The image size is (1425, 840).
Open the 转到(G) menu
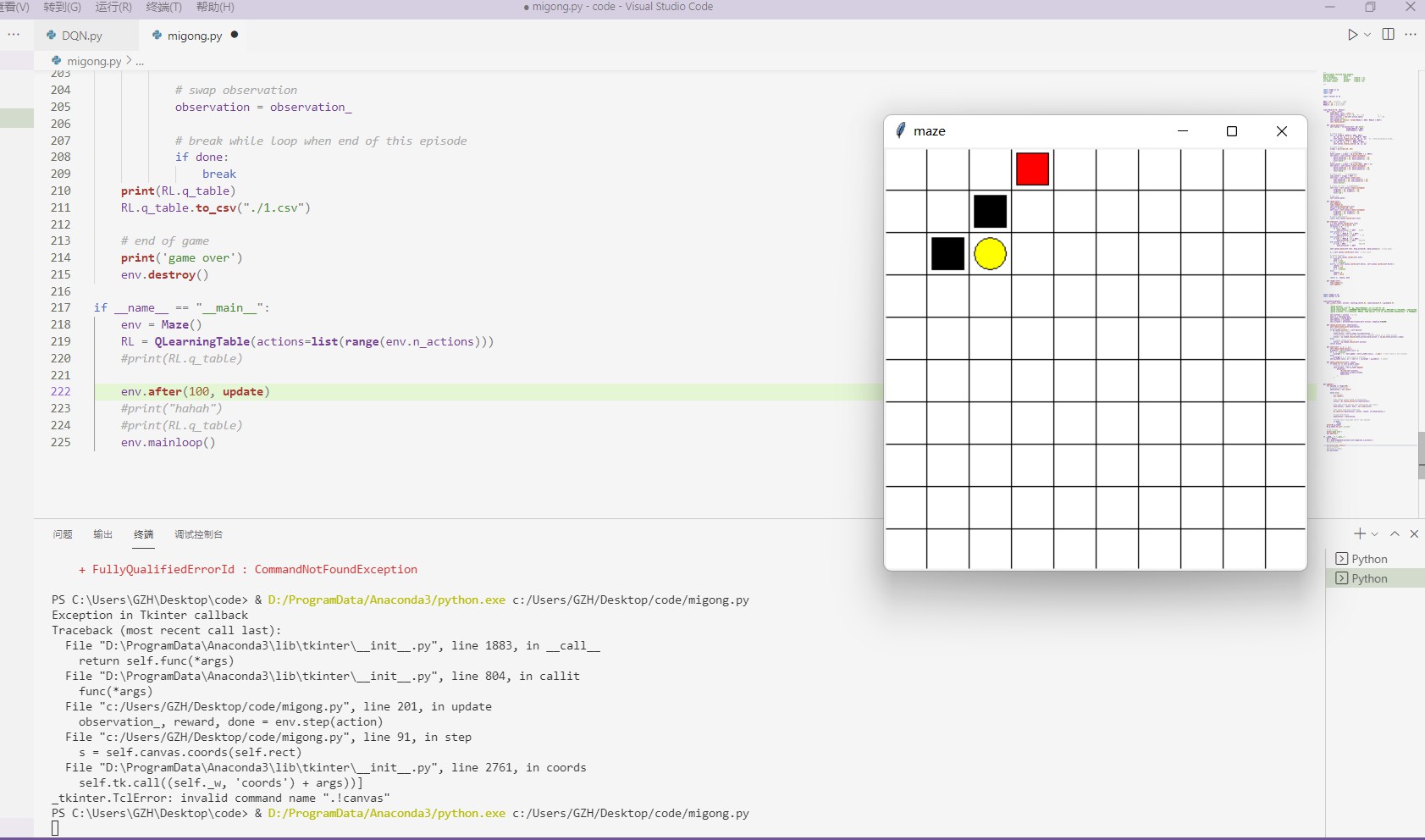[x=62, y=7]
